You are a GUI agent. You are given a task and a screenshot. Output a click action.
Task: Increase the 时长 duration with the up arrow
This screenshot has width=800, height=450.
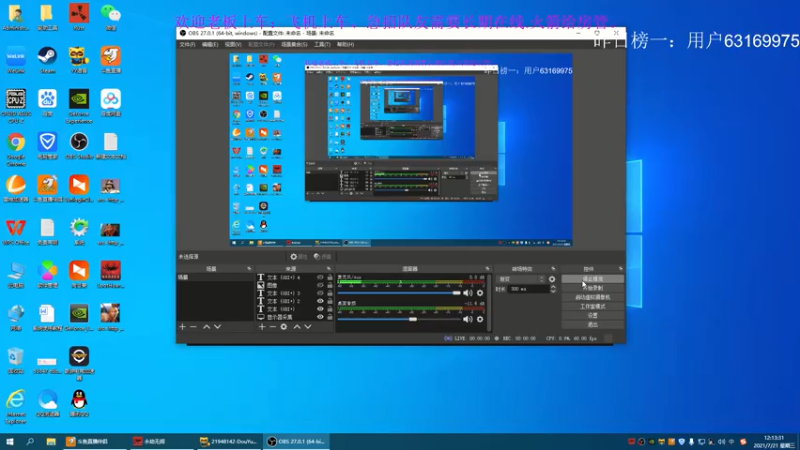[553, 287]
